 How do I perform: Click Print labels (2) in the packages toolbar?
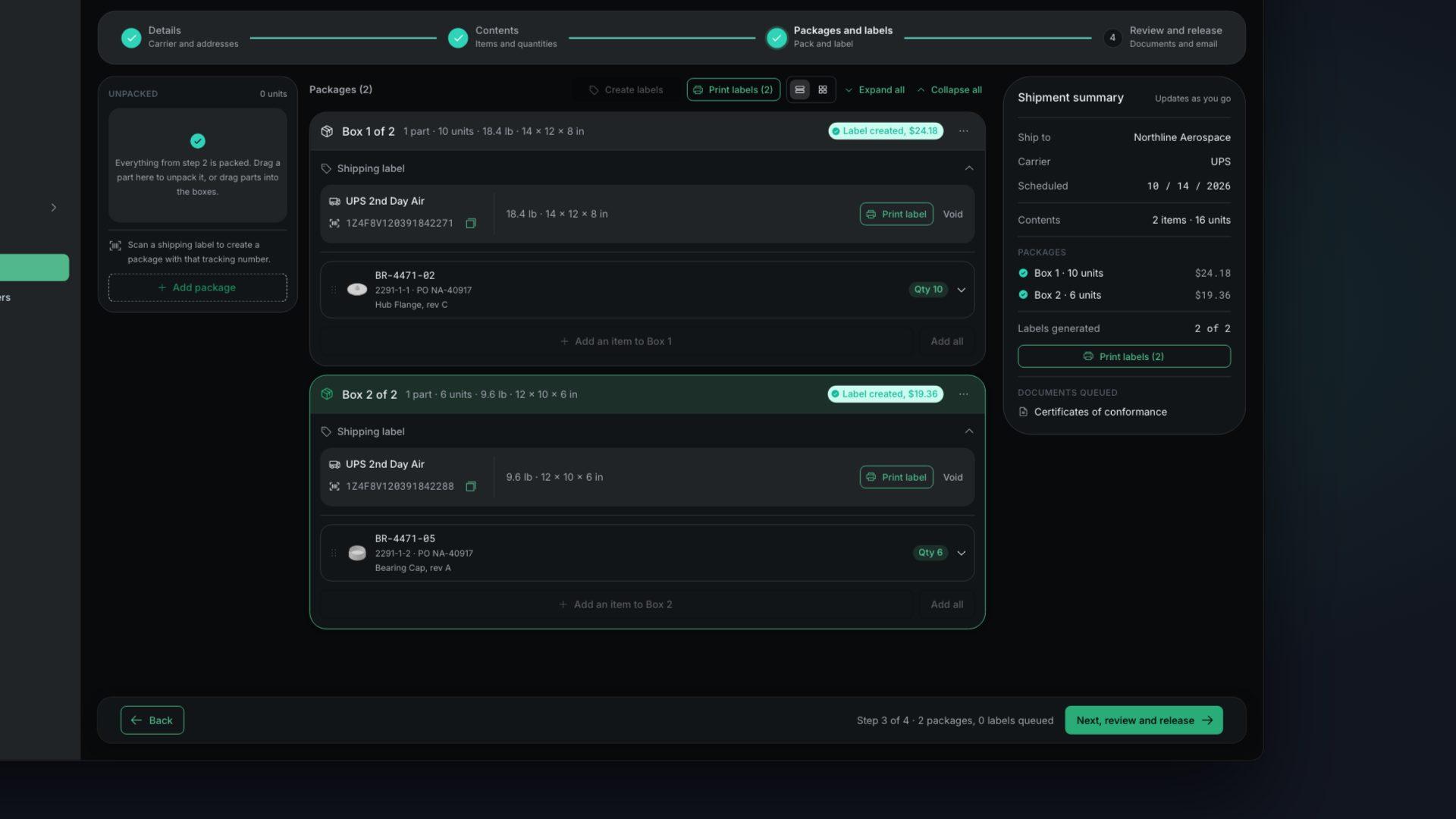pos(733,89)
